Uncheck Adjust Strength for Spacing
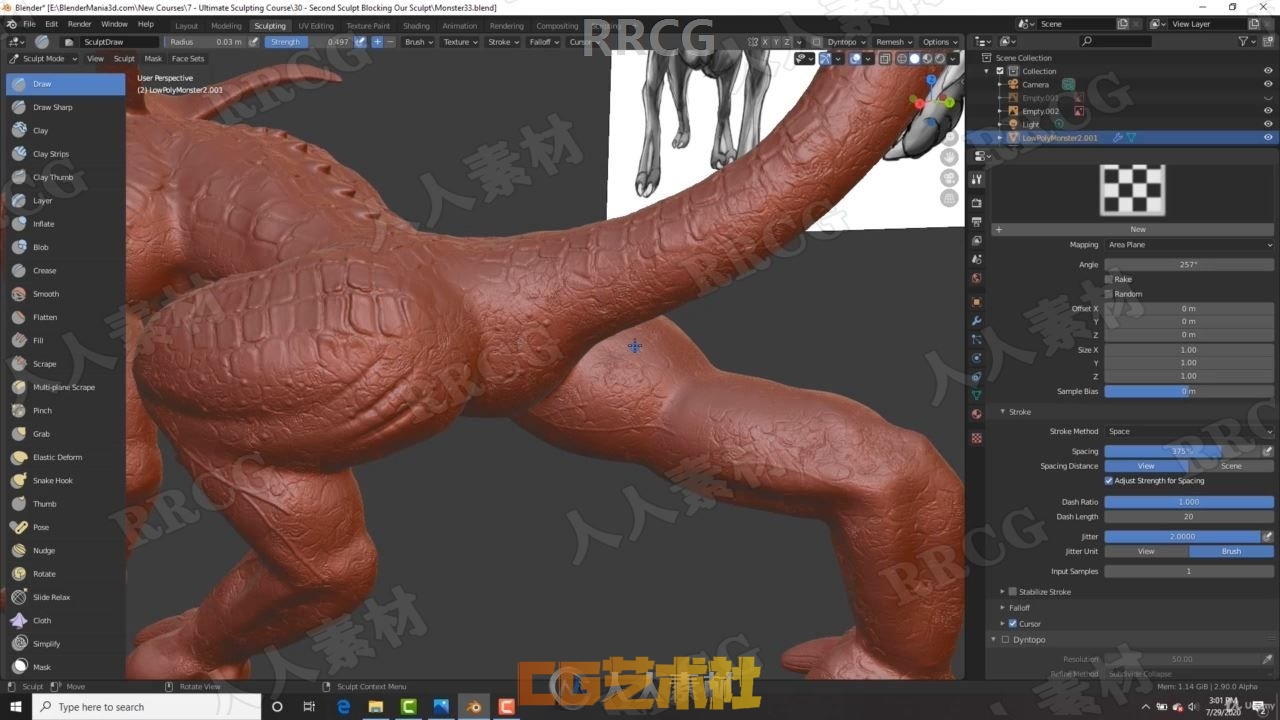 (x=1108, y=480)
